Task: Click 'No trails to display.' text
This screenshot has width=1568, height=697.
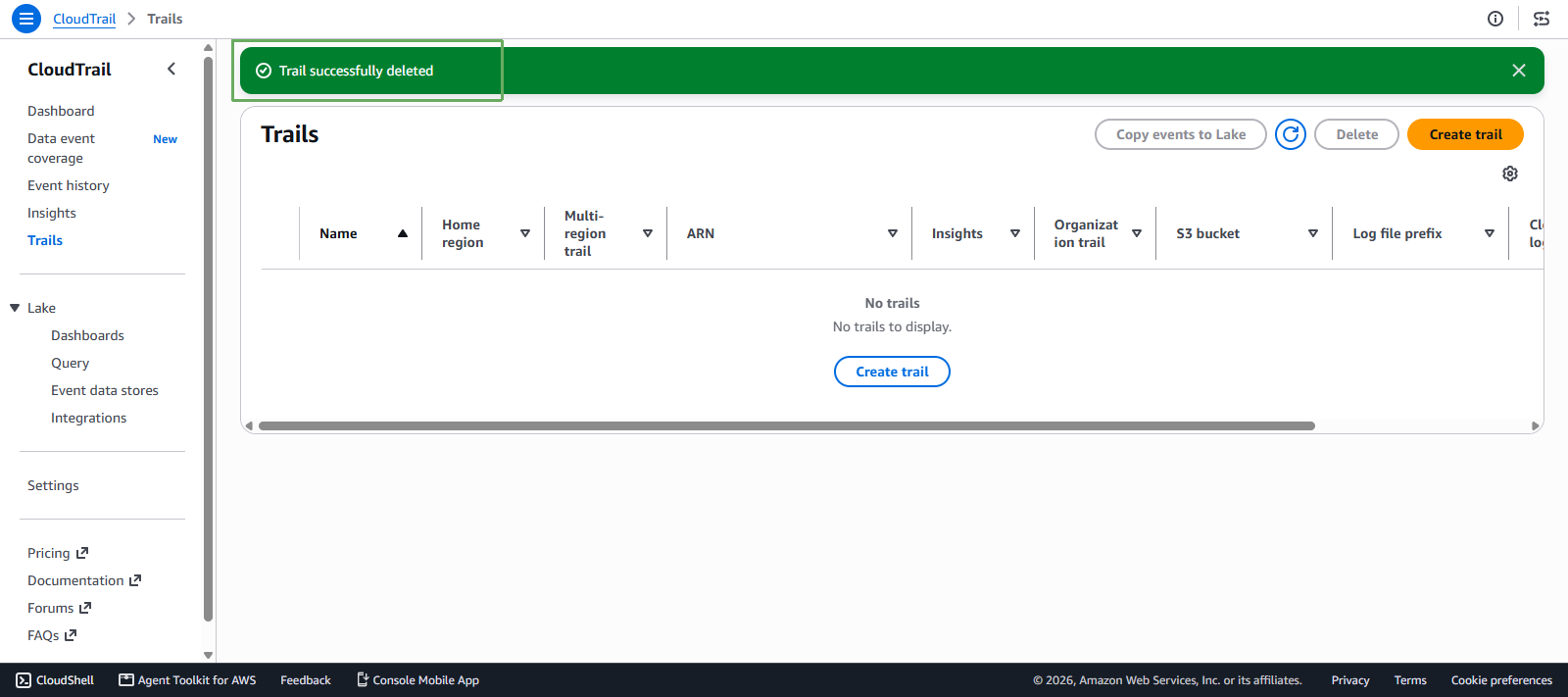Action: pyautogui.click(x=892, y=326)
